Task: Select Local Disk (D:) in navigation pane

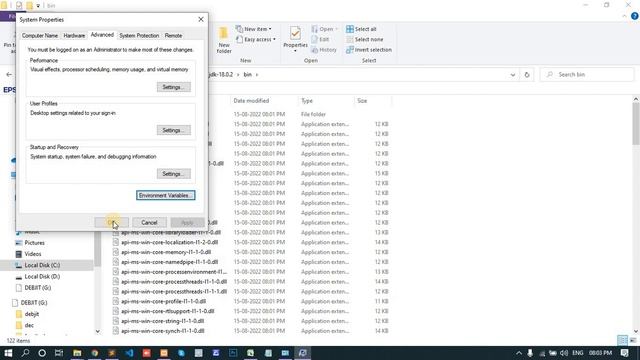Action: (42, 276)
